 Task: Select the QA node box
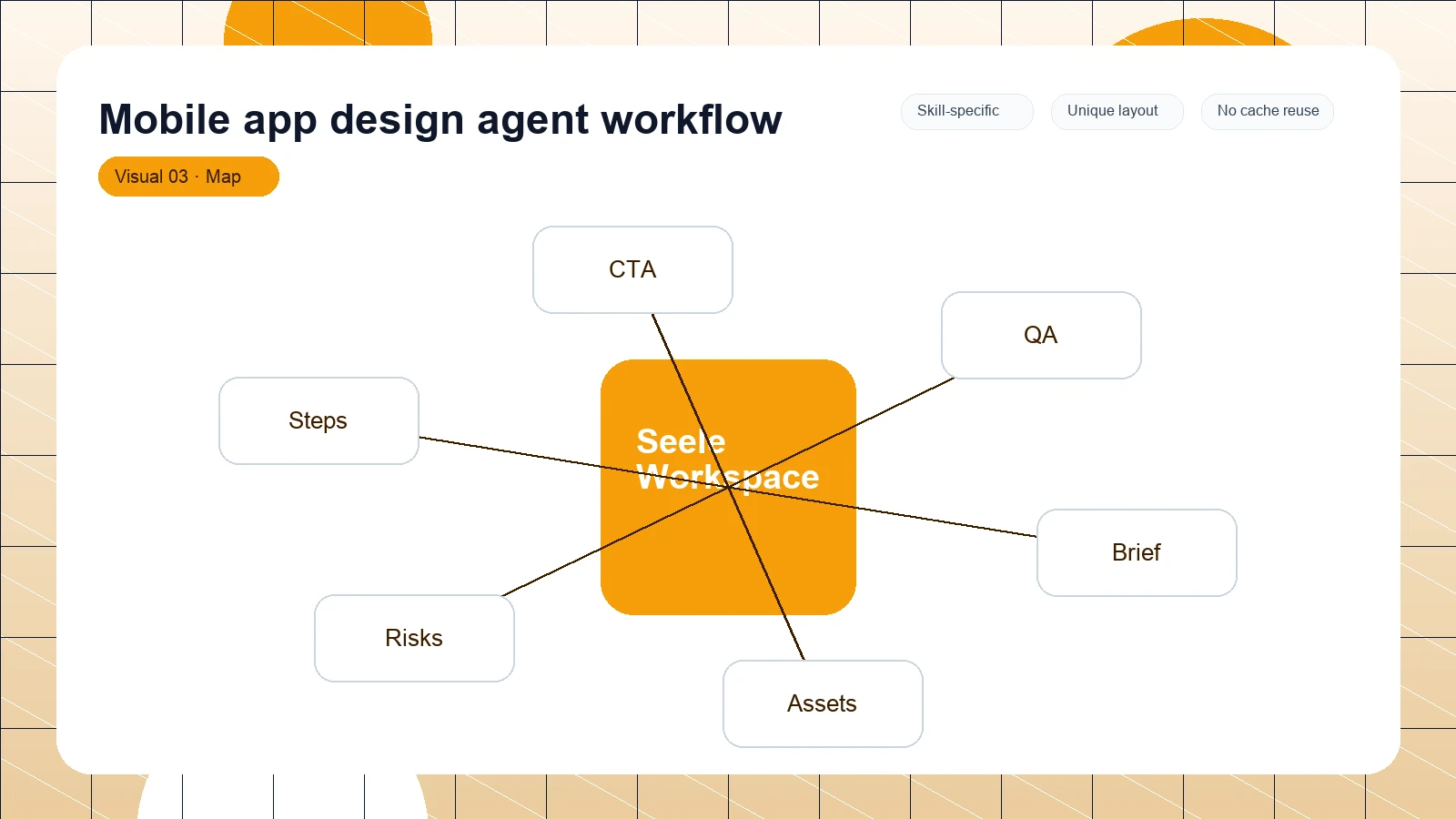tap(1041, 335)
